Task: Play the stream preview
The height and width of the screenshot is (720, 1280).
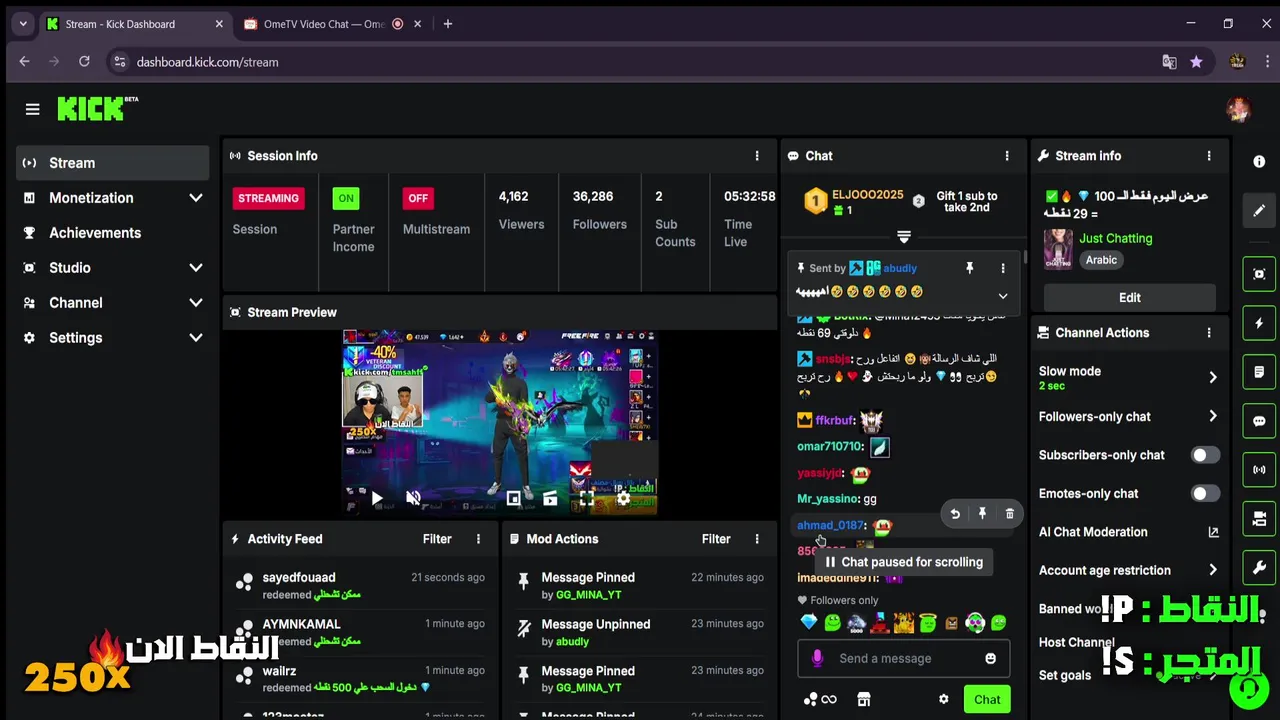Action: point(377,497)
